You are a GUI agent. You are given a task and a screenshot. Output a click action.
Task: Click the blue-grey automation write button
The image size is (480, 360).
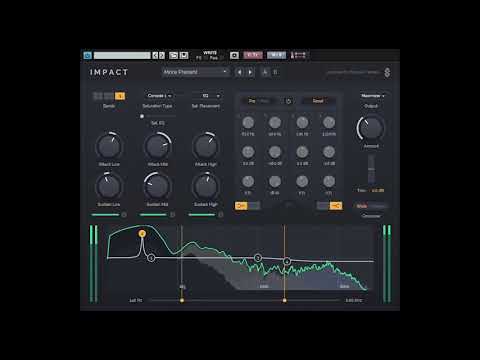(276, 55)
